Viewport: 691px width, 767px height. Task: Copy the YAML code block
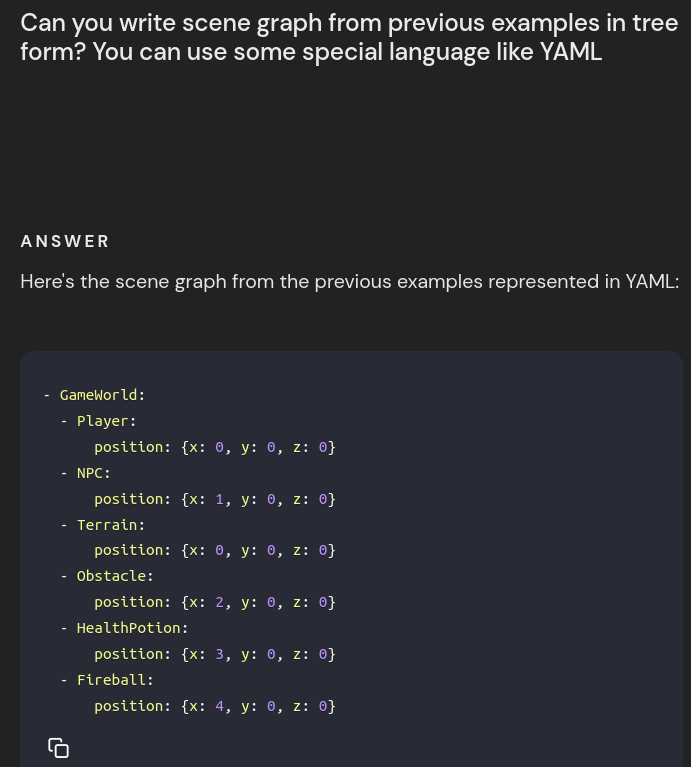58,747
